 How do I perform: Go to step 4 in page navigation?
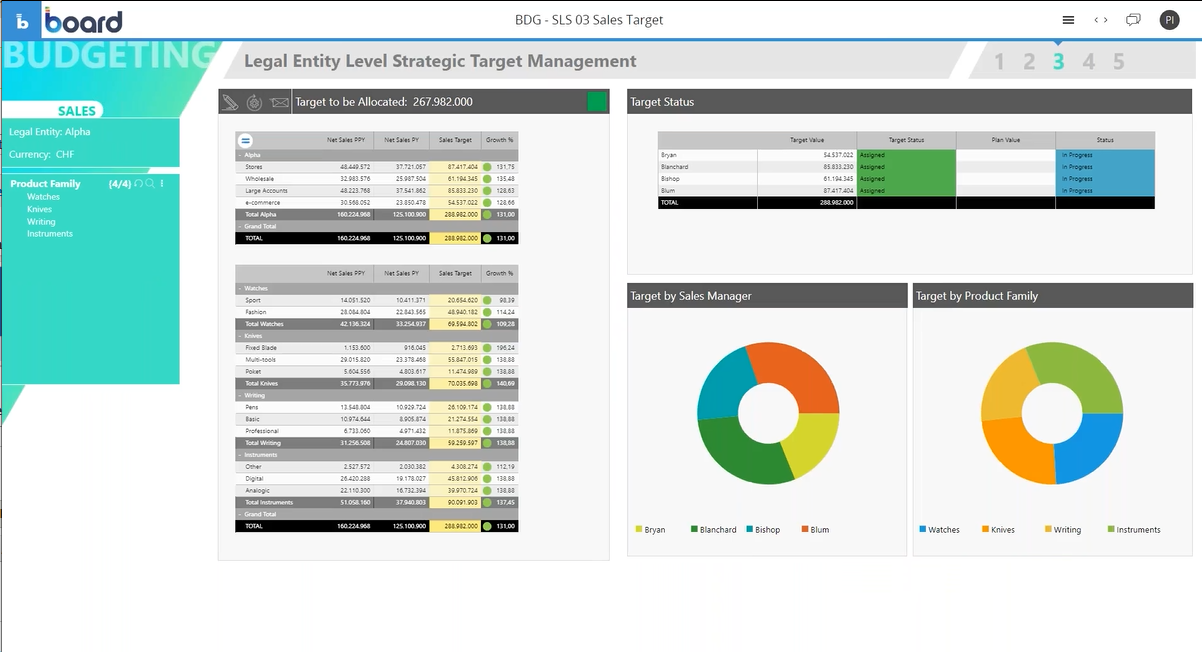1089,62
